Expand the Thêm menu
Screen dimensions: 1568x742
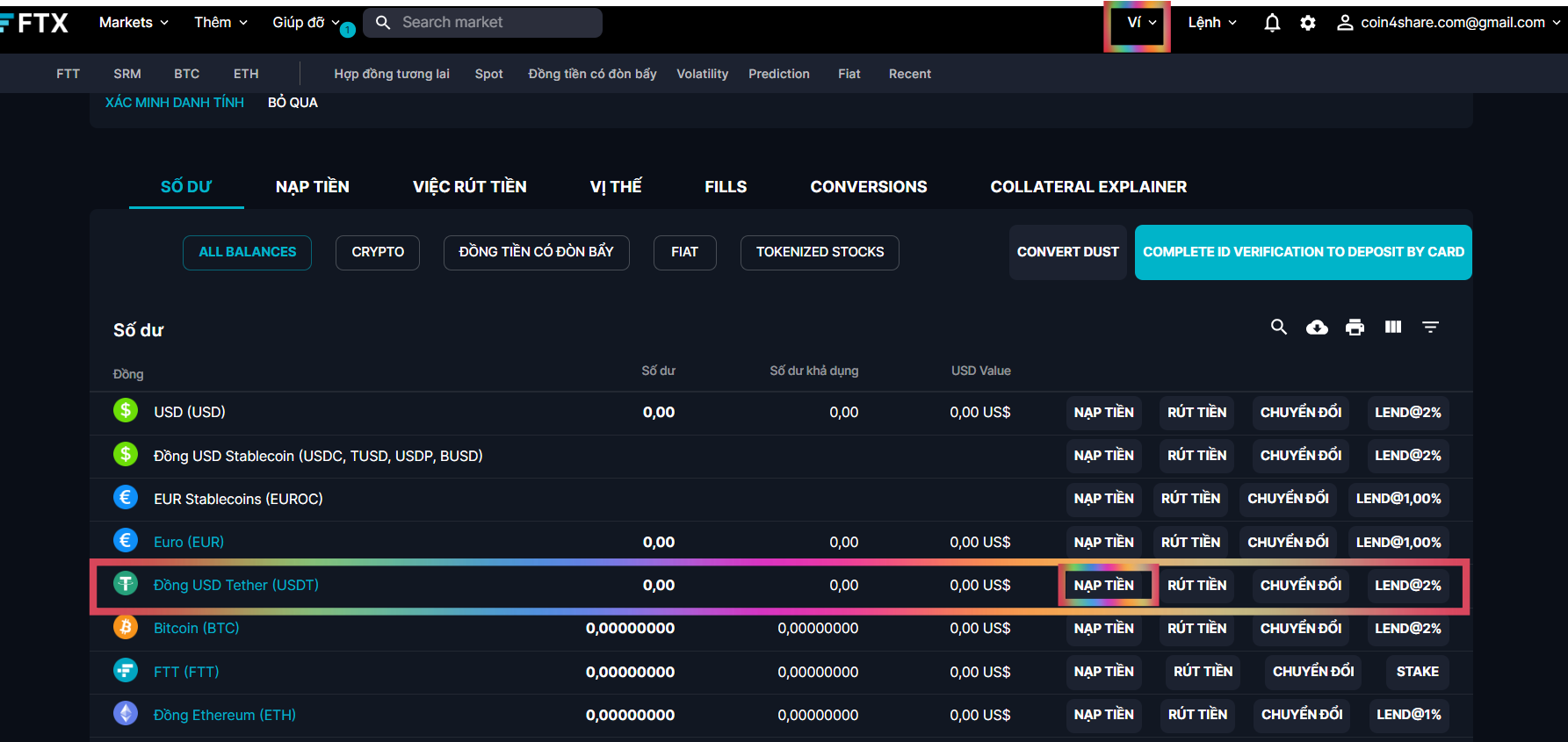tap(220, 23)
